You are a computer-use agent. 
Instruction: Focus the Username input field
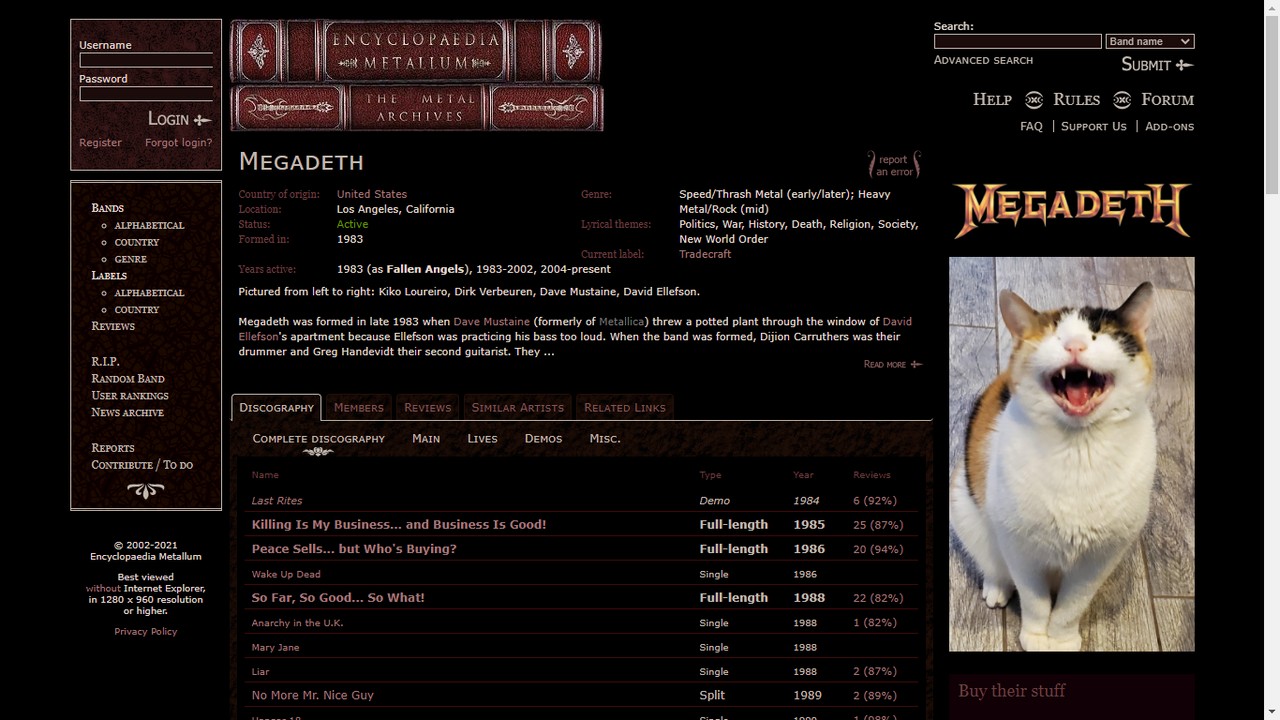(x=146, y=60)
